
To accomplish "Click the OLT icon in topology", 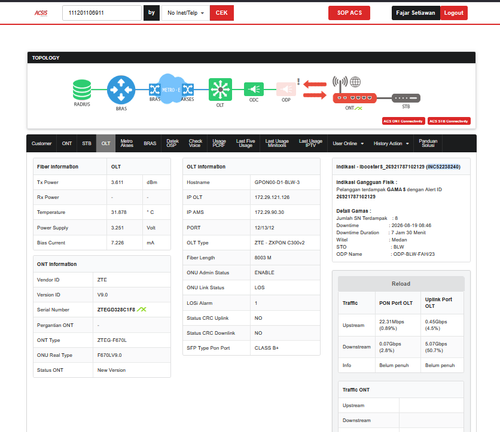I will coord(220,89).
